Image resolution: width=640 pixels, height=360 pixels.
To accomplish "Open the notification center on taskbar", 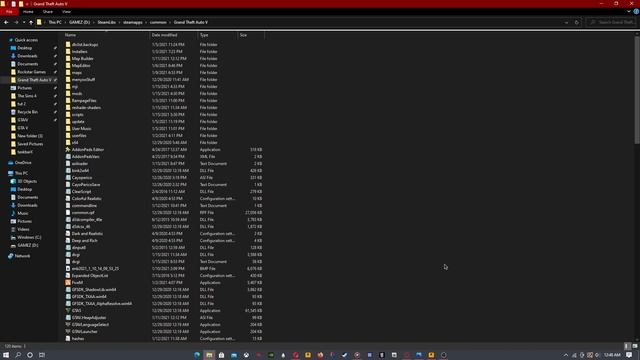I will coord(630,355).
